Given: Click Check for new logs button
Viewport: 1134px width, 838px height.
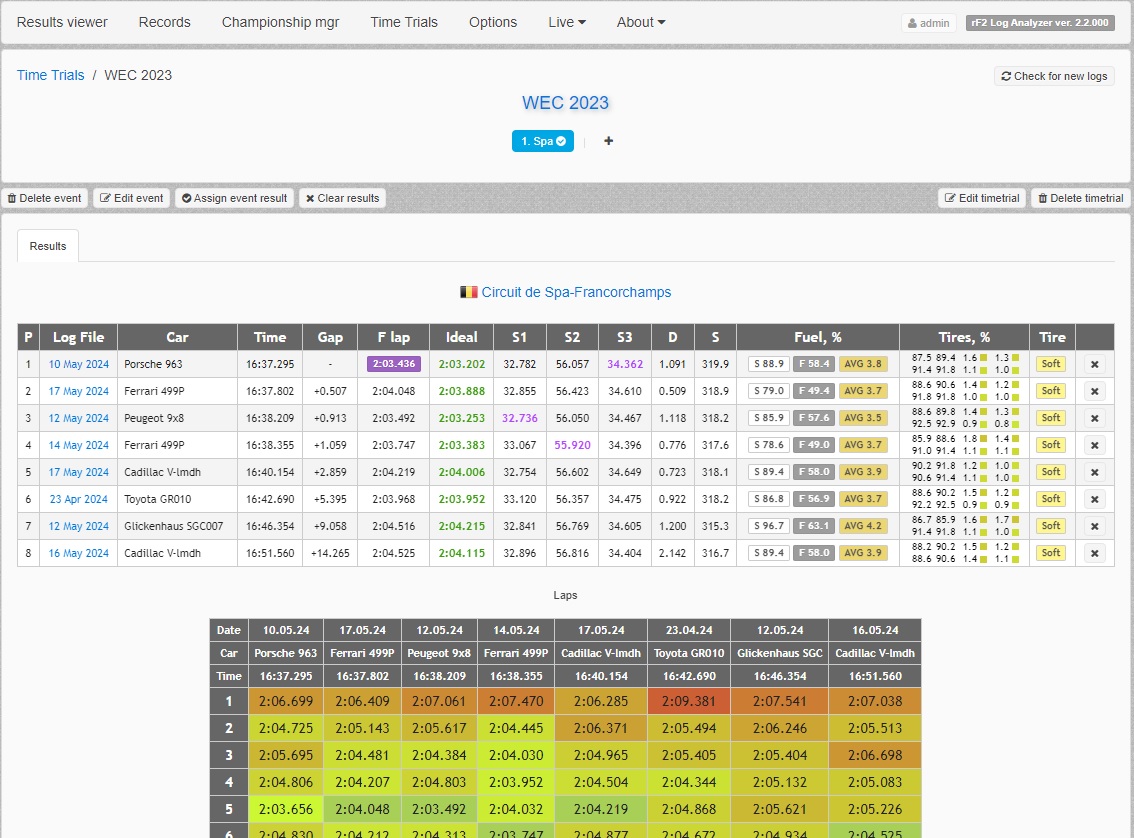Looking at the screenshot, I should pyautogui.click(x=1054, y=76).
